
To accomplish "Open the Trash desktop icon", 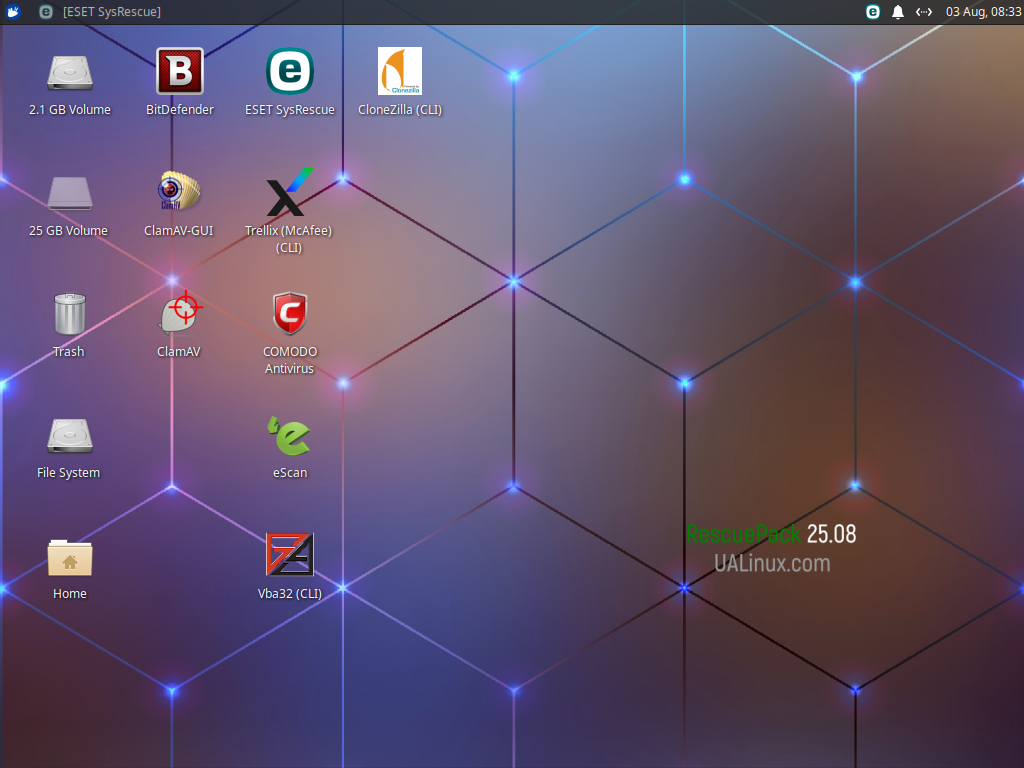I will click(x=70, y=313).
